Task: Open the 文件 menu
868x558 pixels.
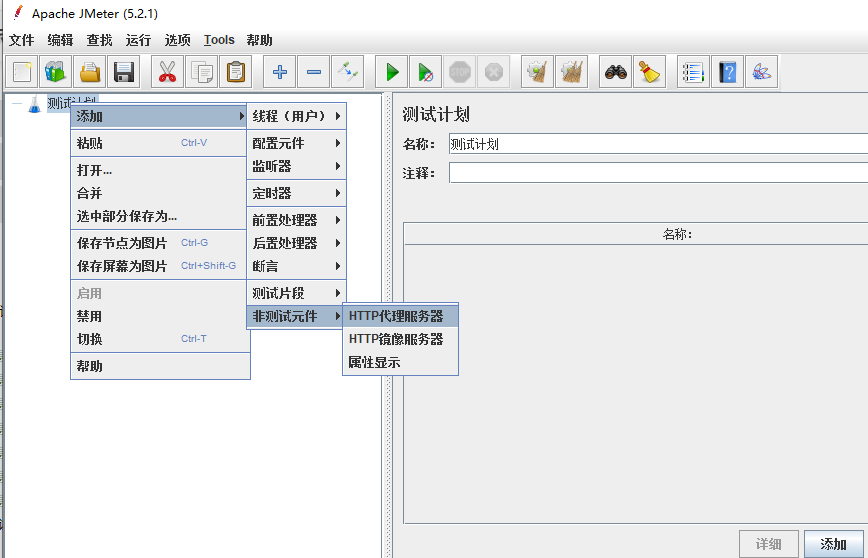Action: click(22, 40)
